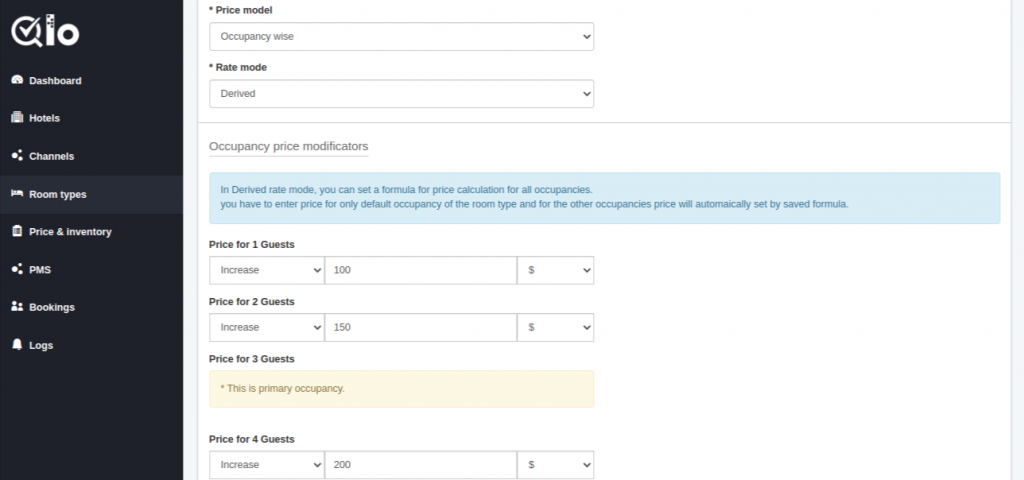Open currency dropdown for 2 Guests price

click(555, 327)
